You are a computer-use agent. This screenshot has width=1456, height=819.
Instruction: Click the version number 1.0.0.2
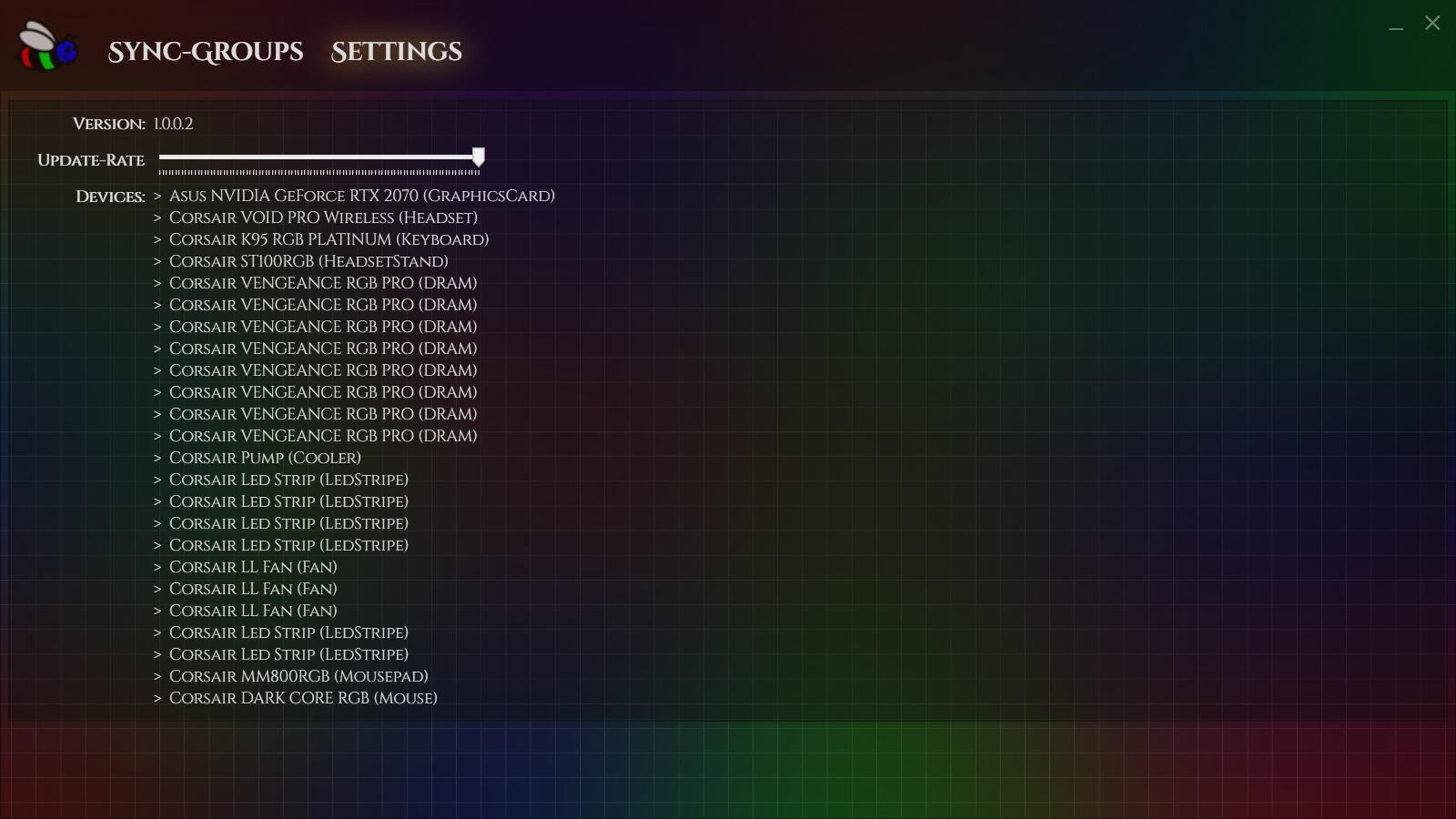pos(173,123)
